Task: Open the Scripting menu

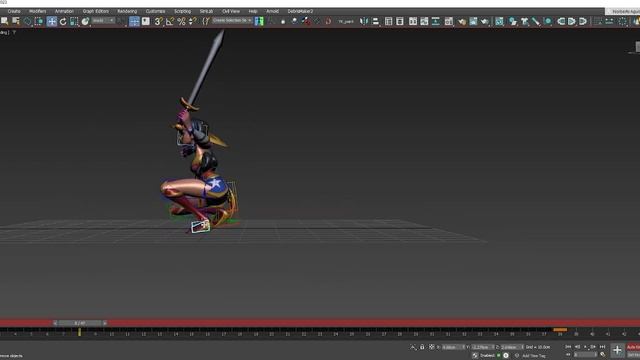Action: point(182,11)
